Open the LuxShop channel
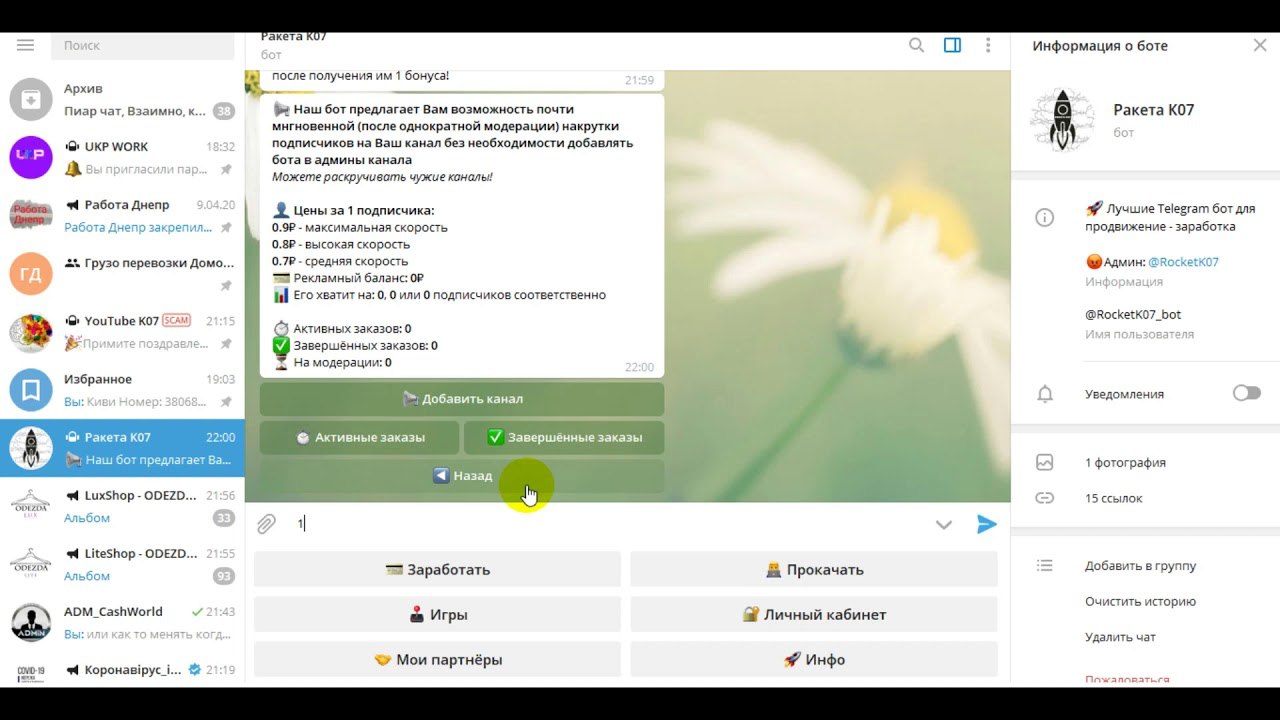 pyautogui.click(x=122, y=505)
